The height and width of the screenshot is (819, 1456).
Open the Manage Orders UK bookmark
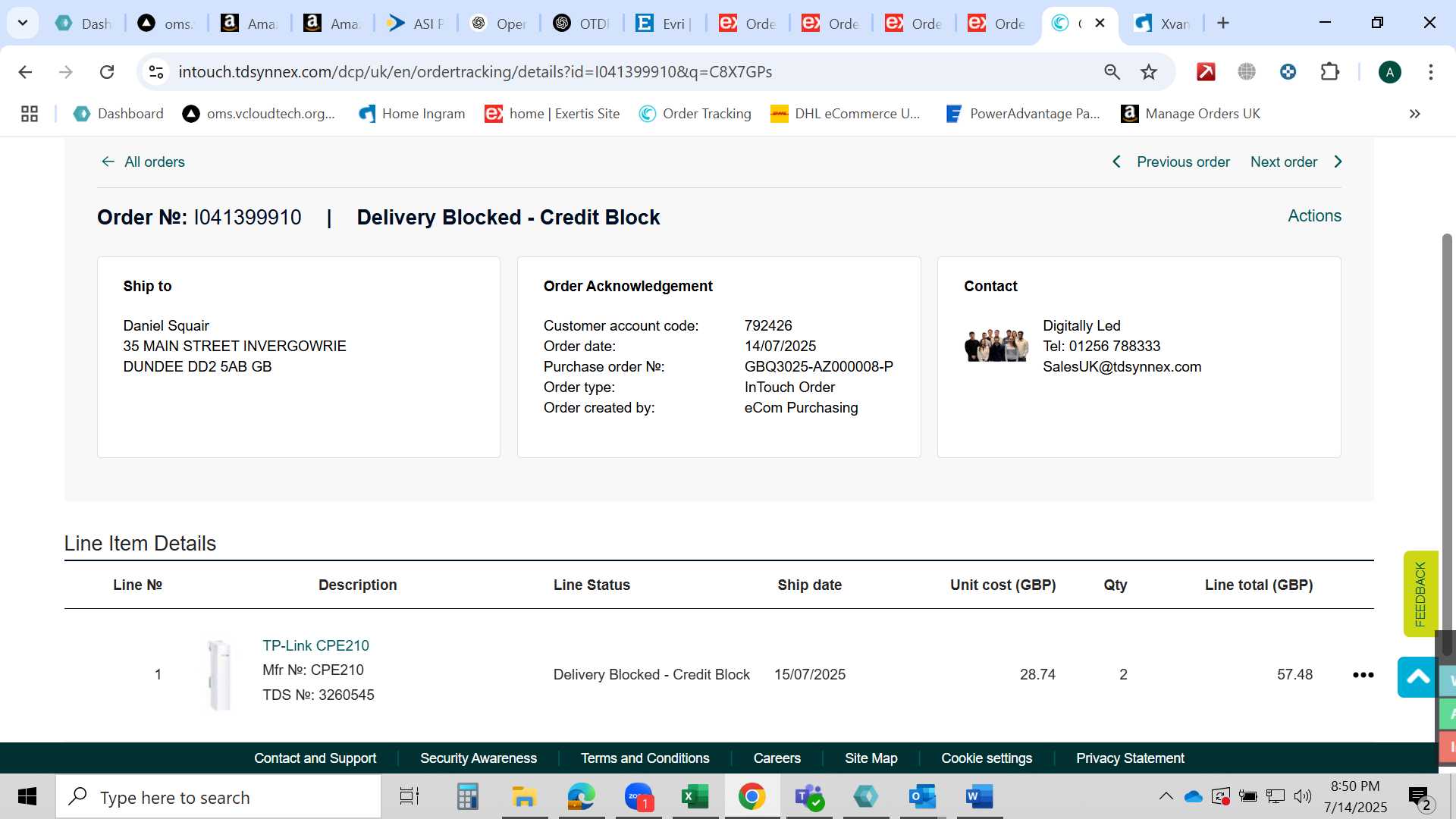[1191, 114]
